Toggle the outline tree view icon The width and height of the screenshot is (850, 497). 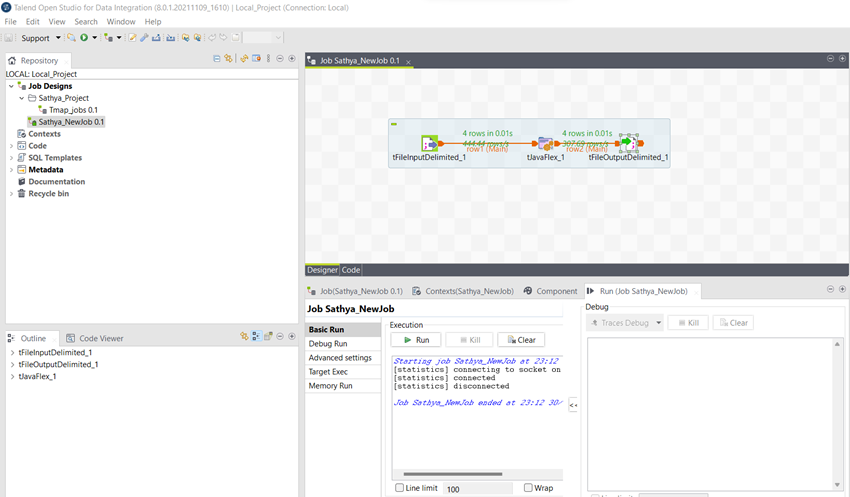[x=256, y=337]
